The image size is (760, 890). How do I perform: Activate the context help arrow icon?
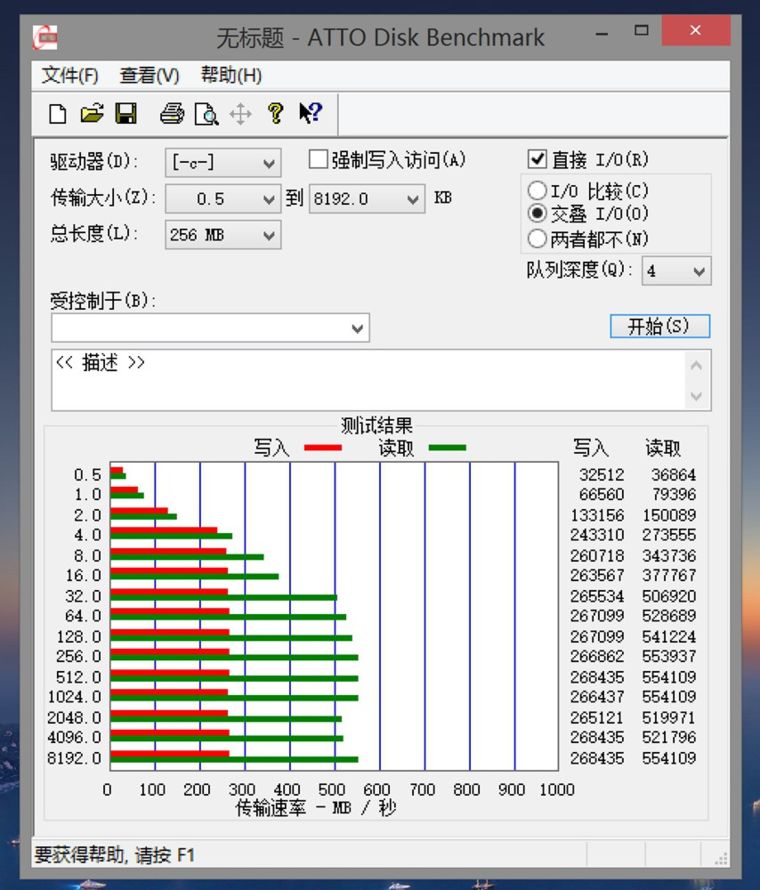coord(310,114)
